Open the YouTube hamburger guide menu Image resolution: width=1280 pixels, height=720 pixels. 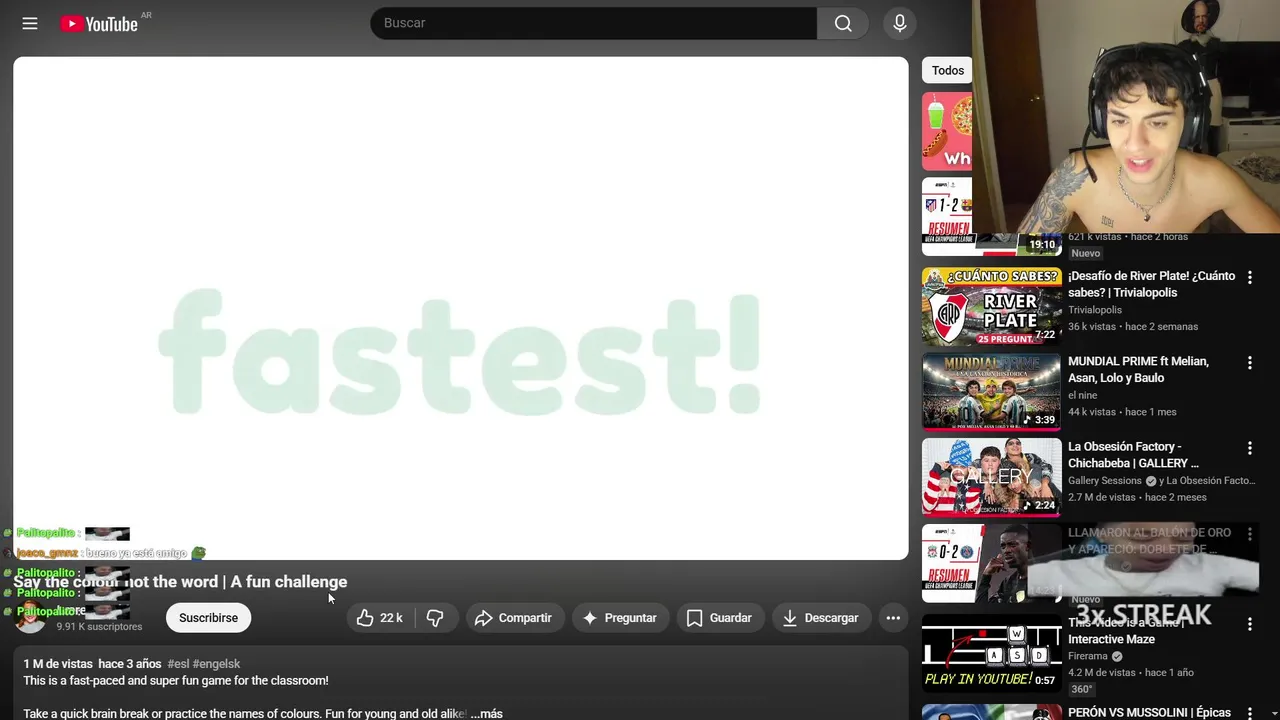click(30, 23)
